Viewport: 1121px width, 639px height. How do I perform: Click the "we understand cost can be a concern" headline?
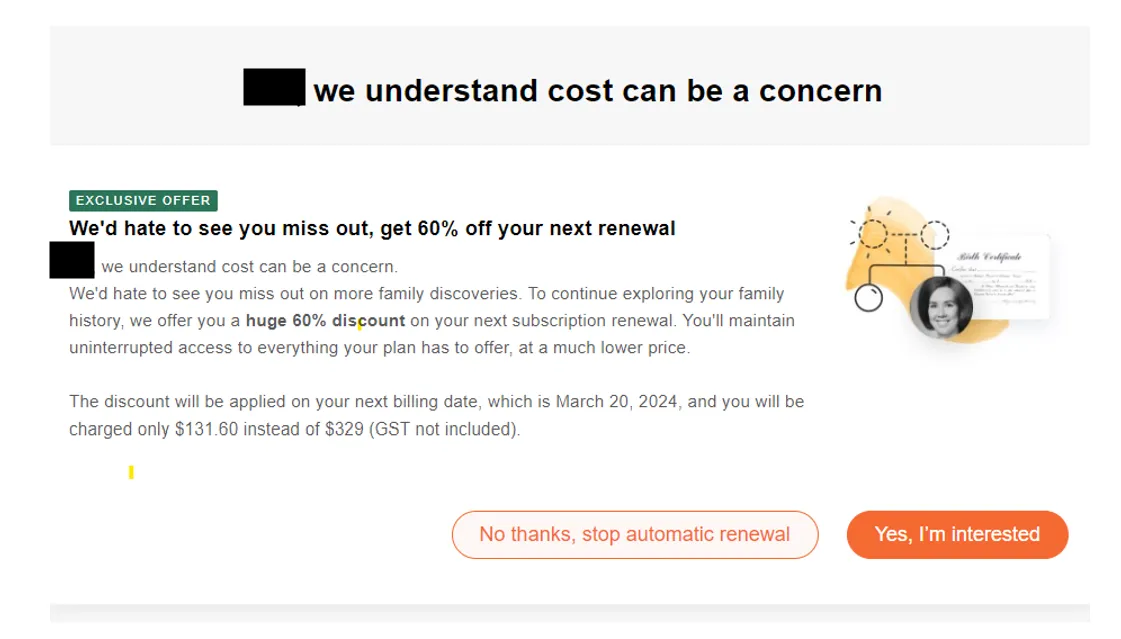[x=597, y=91]
